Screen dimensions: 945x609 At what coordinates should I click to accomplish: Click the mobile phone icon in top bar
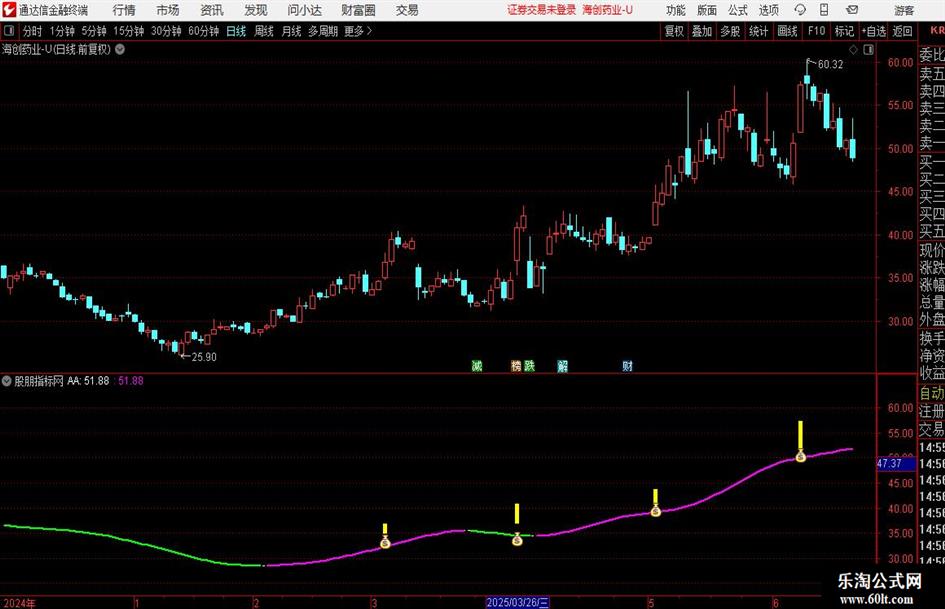pos(824,10)
